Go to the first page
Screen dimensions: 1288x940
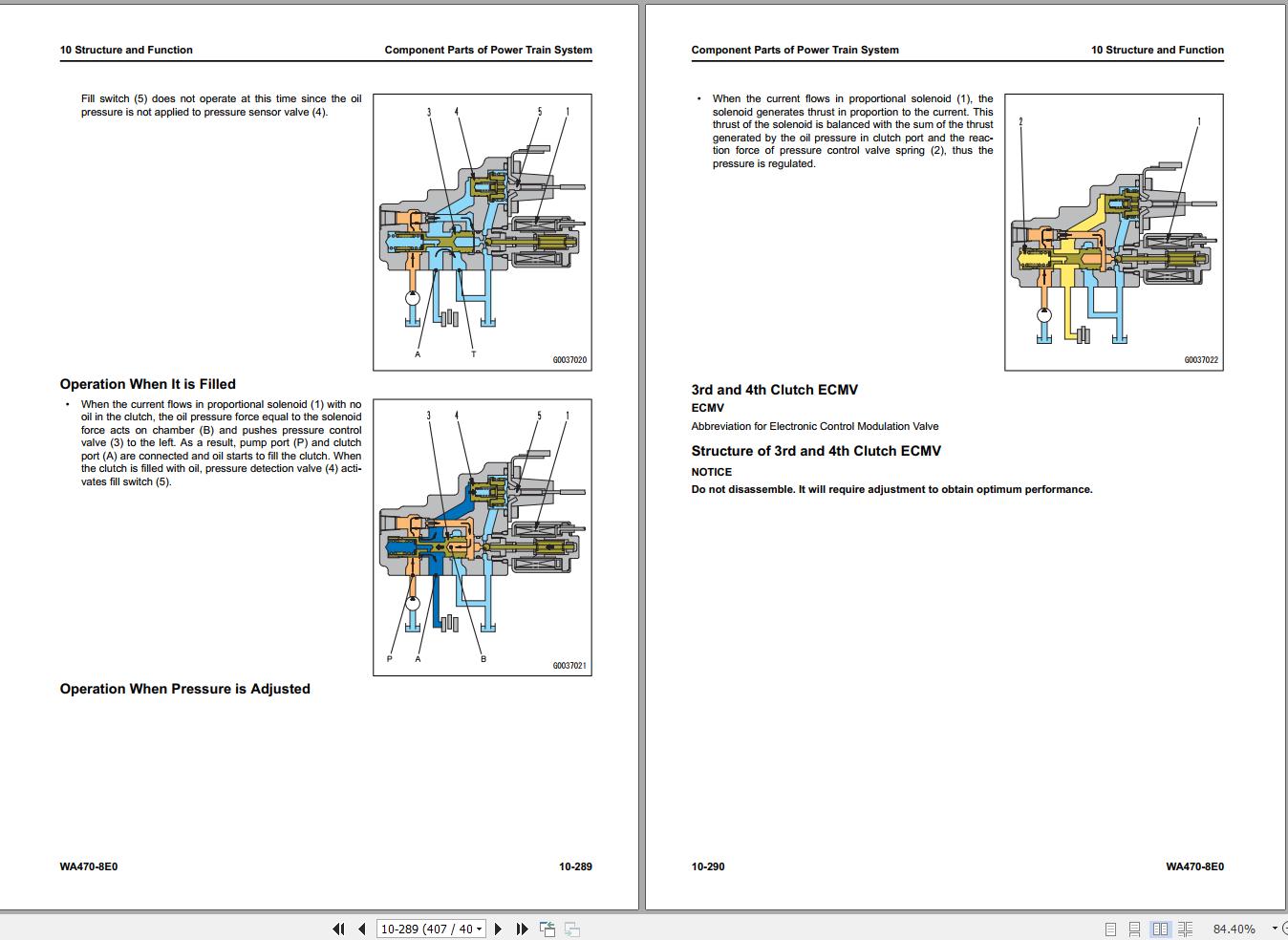[x=338, y=929]
